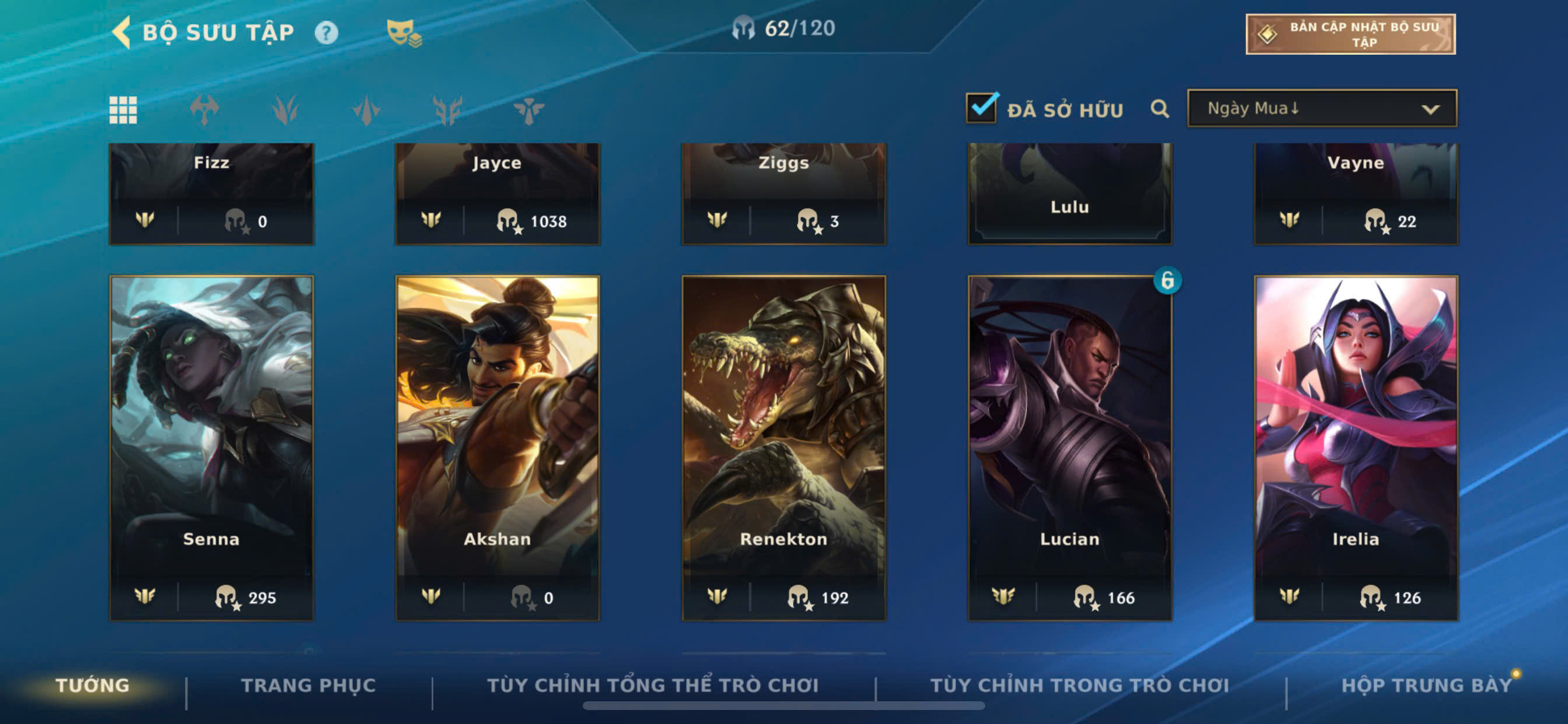The height and width of the screenshot is (724, 1568).
Task: Open TÙY CHỈNH TRONG TRÒ CHƠI tab
Action: click(1080, 685)
